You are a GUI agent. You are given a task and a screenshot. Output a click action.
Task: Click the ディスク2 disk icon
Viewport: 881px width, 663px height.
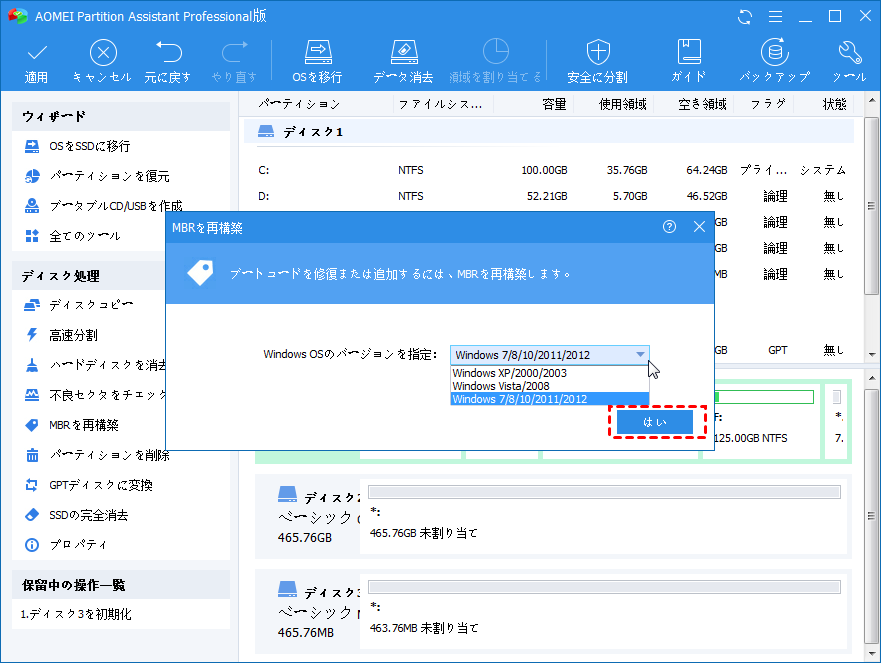click(x=288, y=494)
